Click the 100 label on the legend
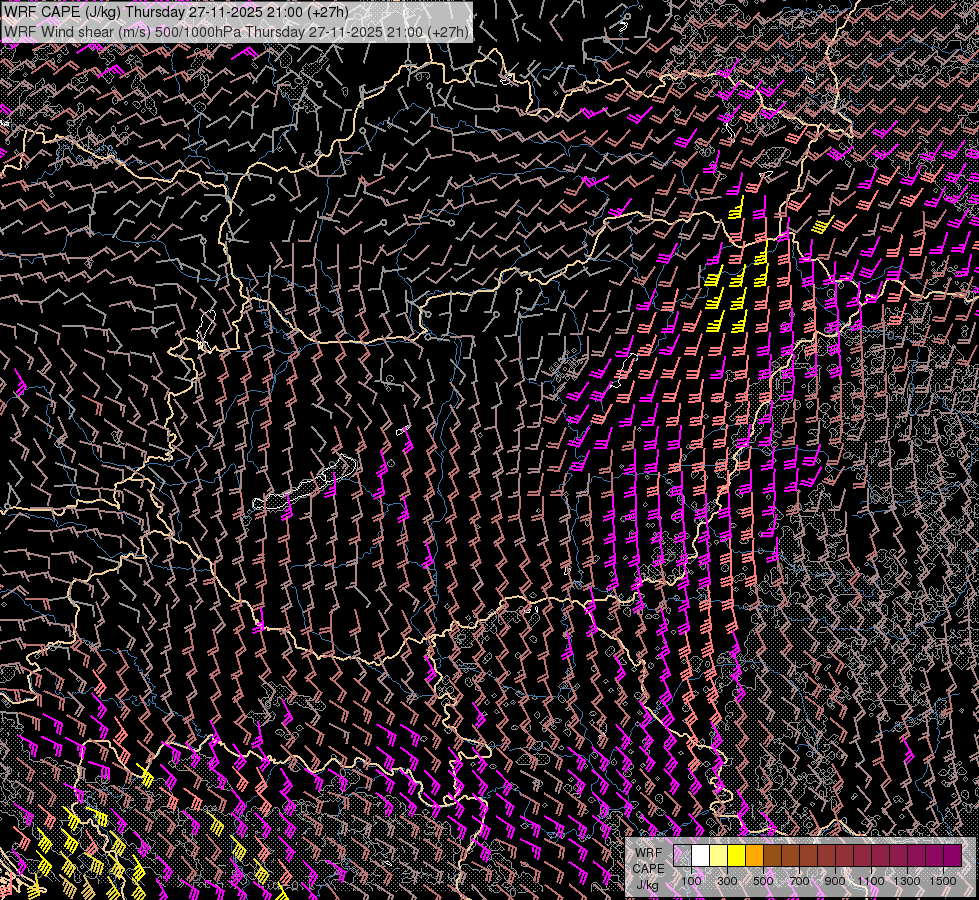This screenshot has width=979, height=900. click(691, 881)
